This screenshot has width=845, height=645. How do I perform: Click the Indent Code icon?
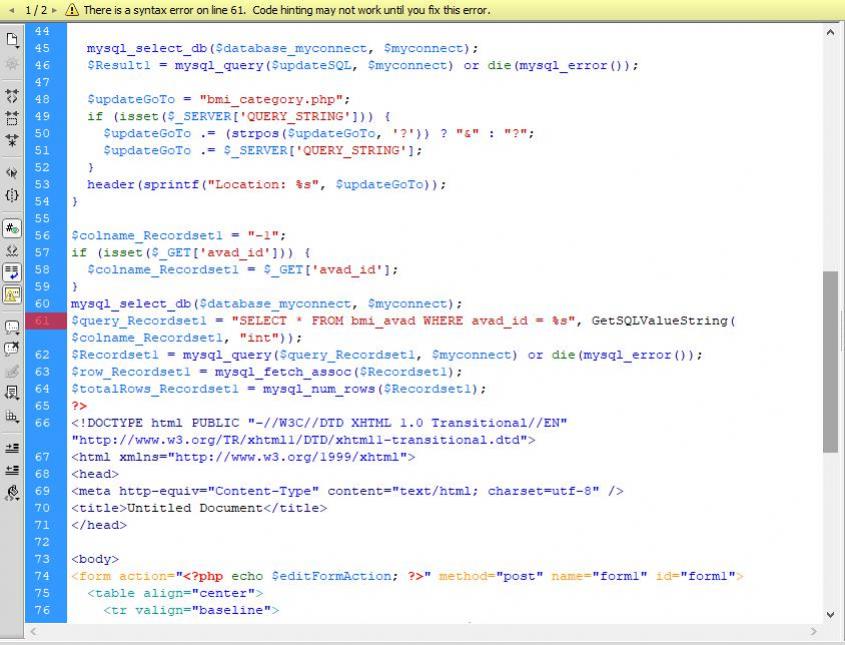click(x=12, y=448)
